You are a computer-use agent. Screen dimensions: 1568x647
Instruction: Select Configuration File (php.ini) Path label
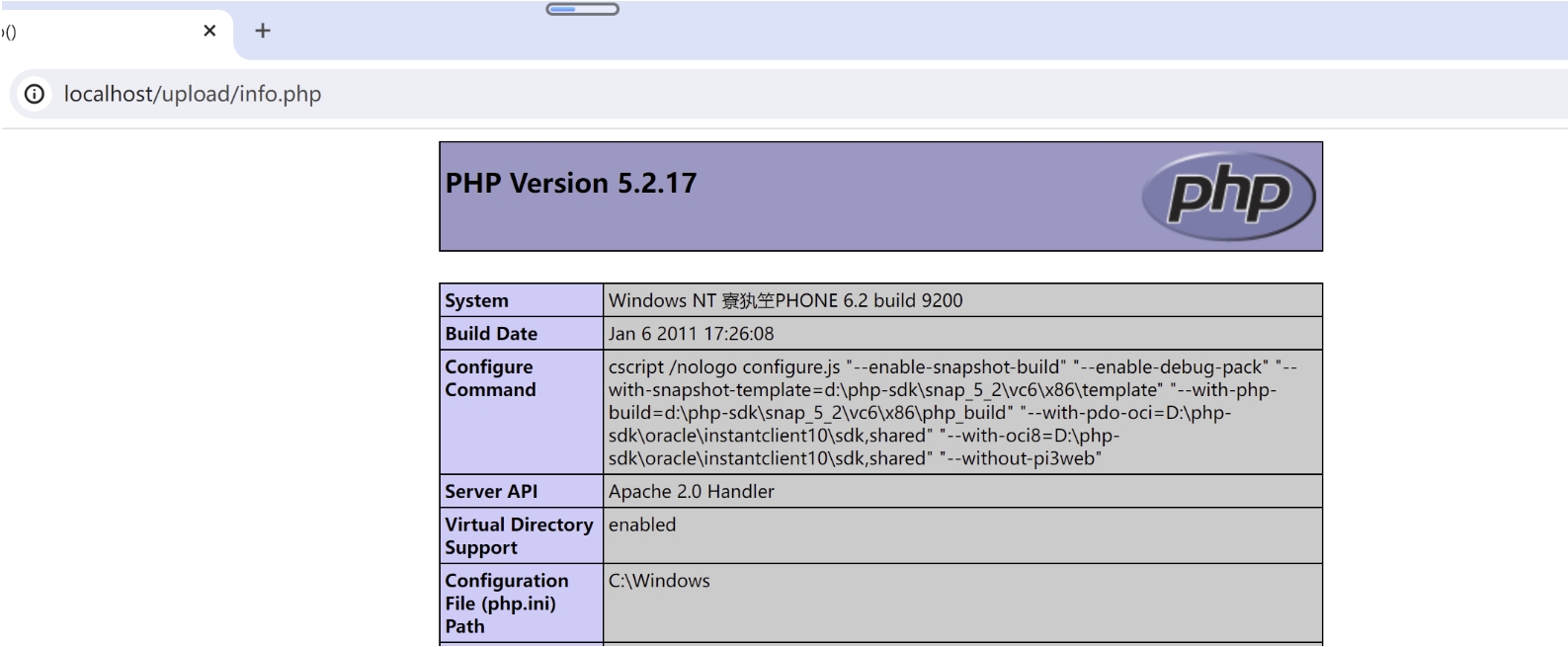[x=507, y=603]
